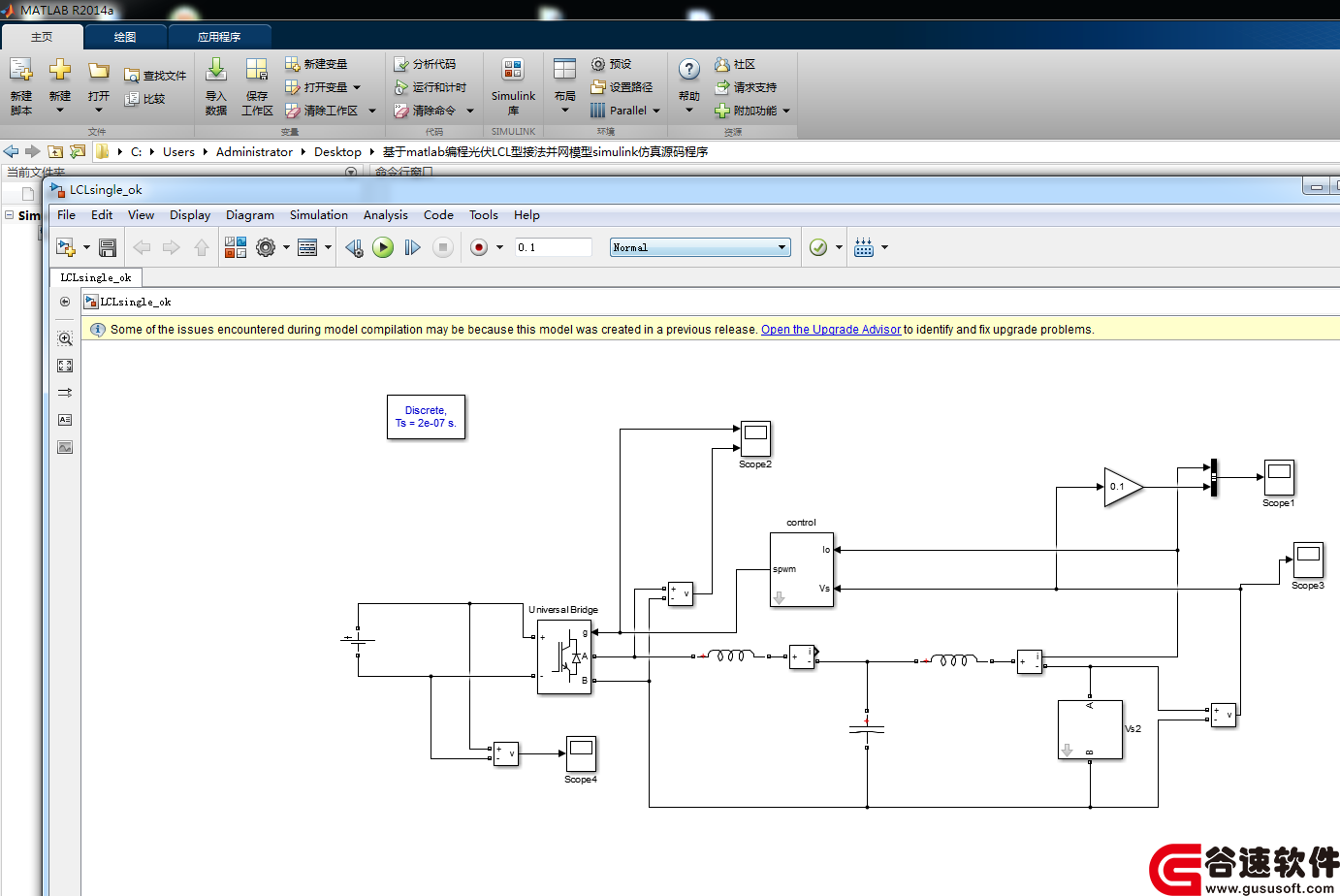The image size is (1340, 896).
Task: Expand the 打开变量 dropdown
Action: point(357,87)
